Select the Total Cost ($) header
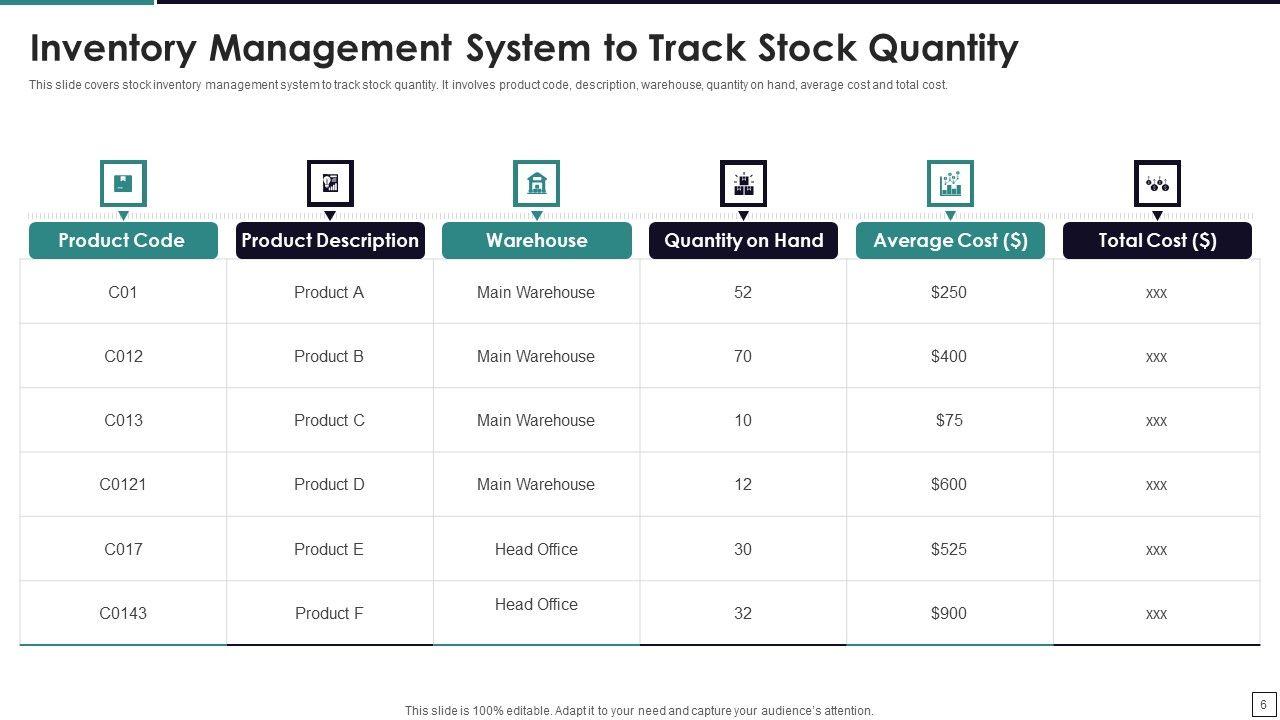This screenshot has width=1280, height=720. 1157,241
